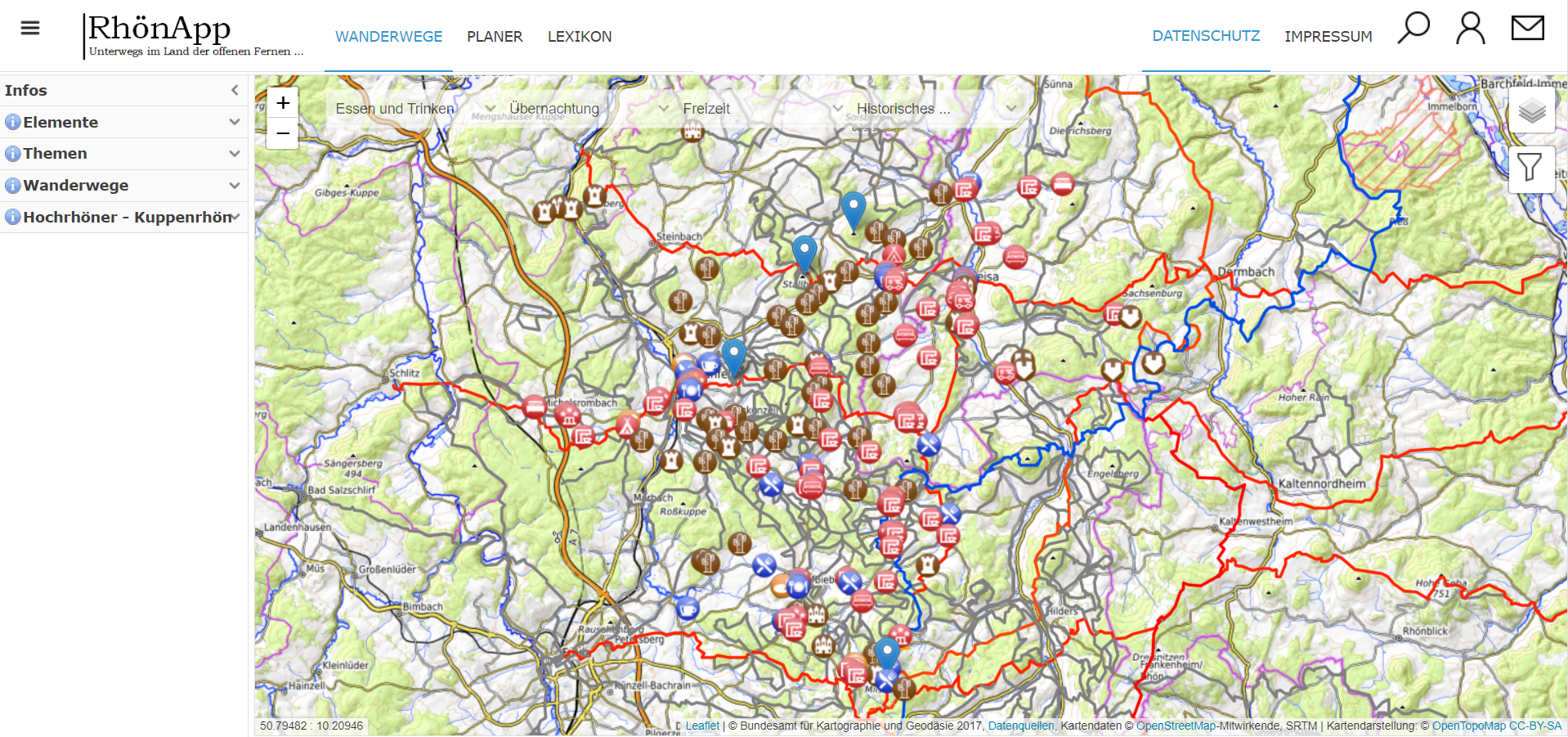Click the info icon beside Elemente

coord(12,122)
